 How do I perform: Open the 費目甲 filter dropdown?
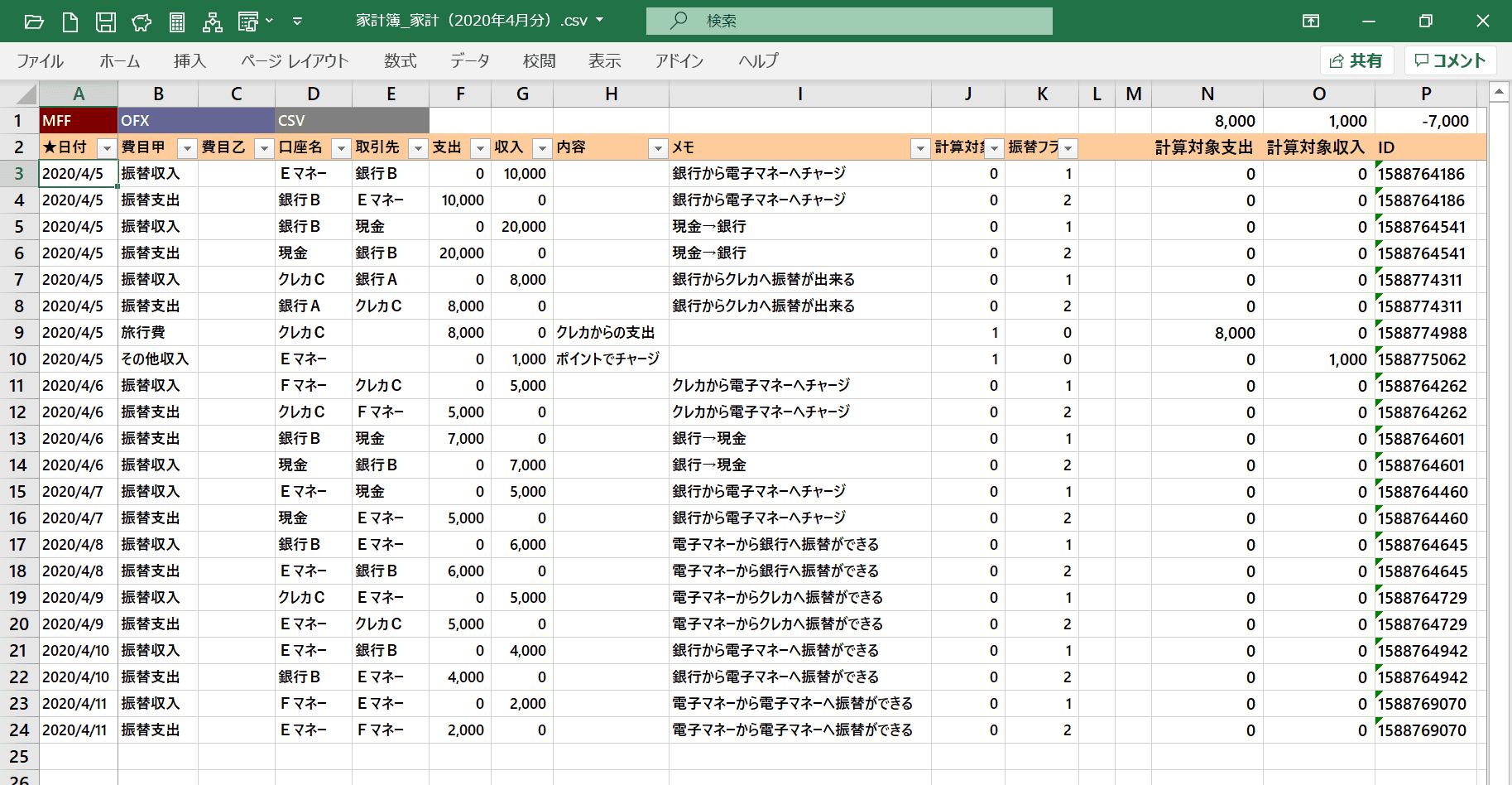coord(188,148)
